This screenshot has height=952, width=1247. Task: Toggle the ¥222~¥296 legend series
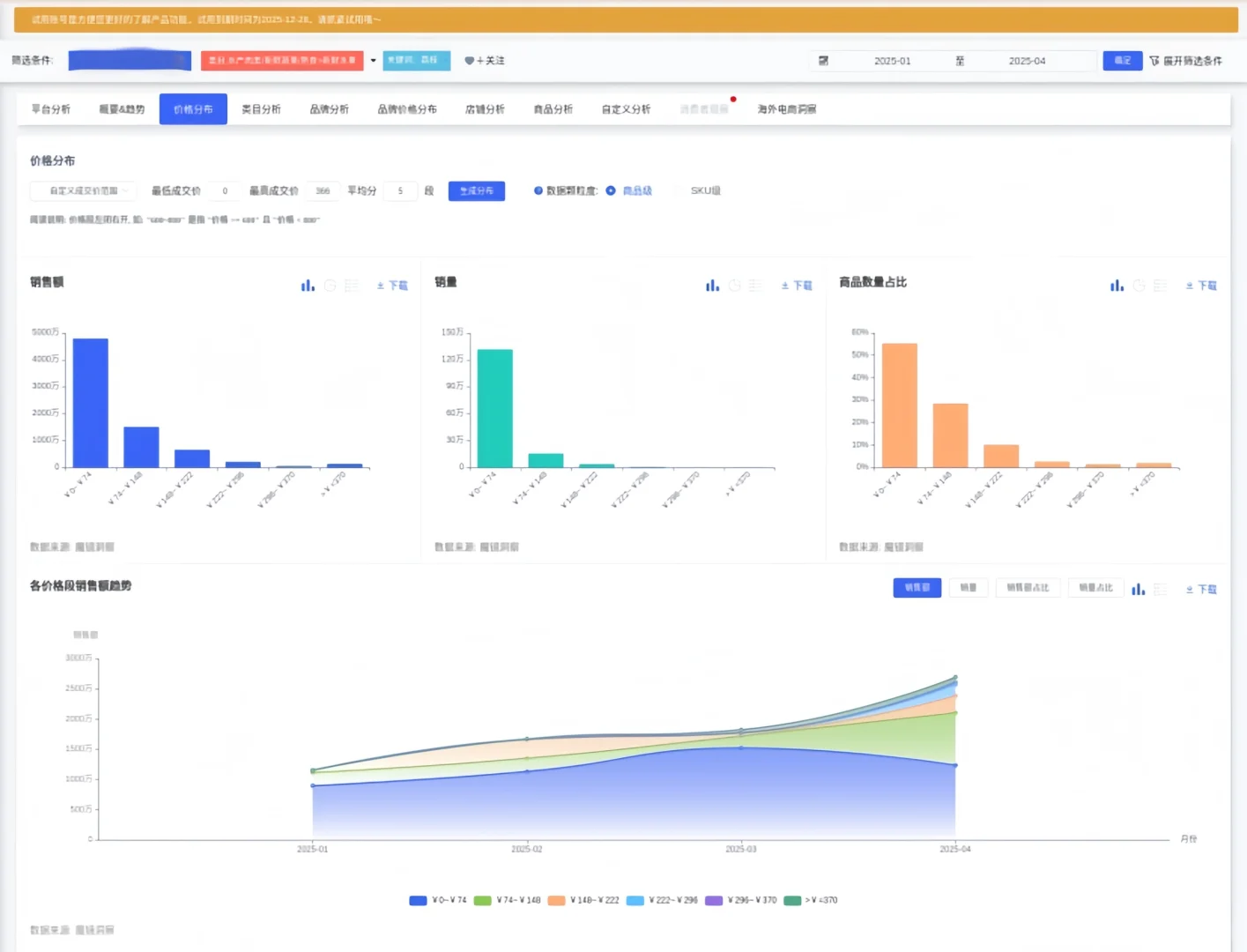point(662,900)
